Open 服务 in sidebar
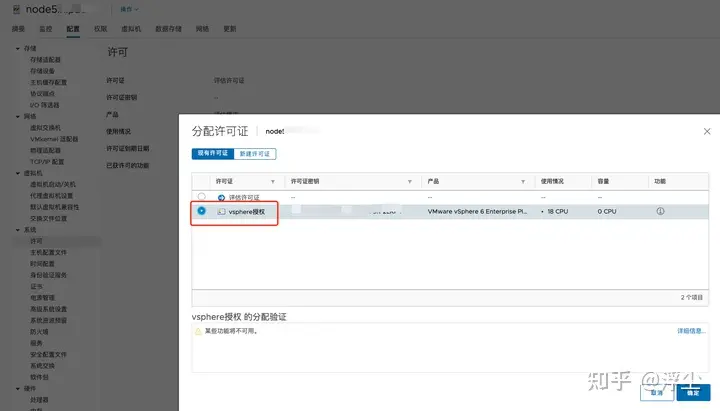Image resolution: width=720 pixels, height=411 pixels. tap(36, 343)
